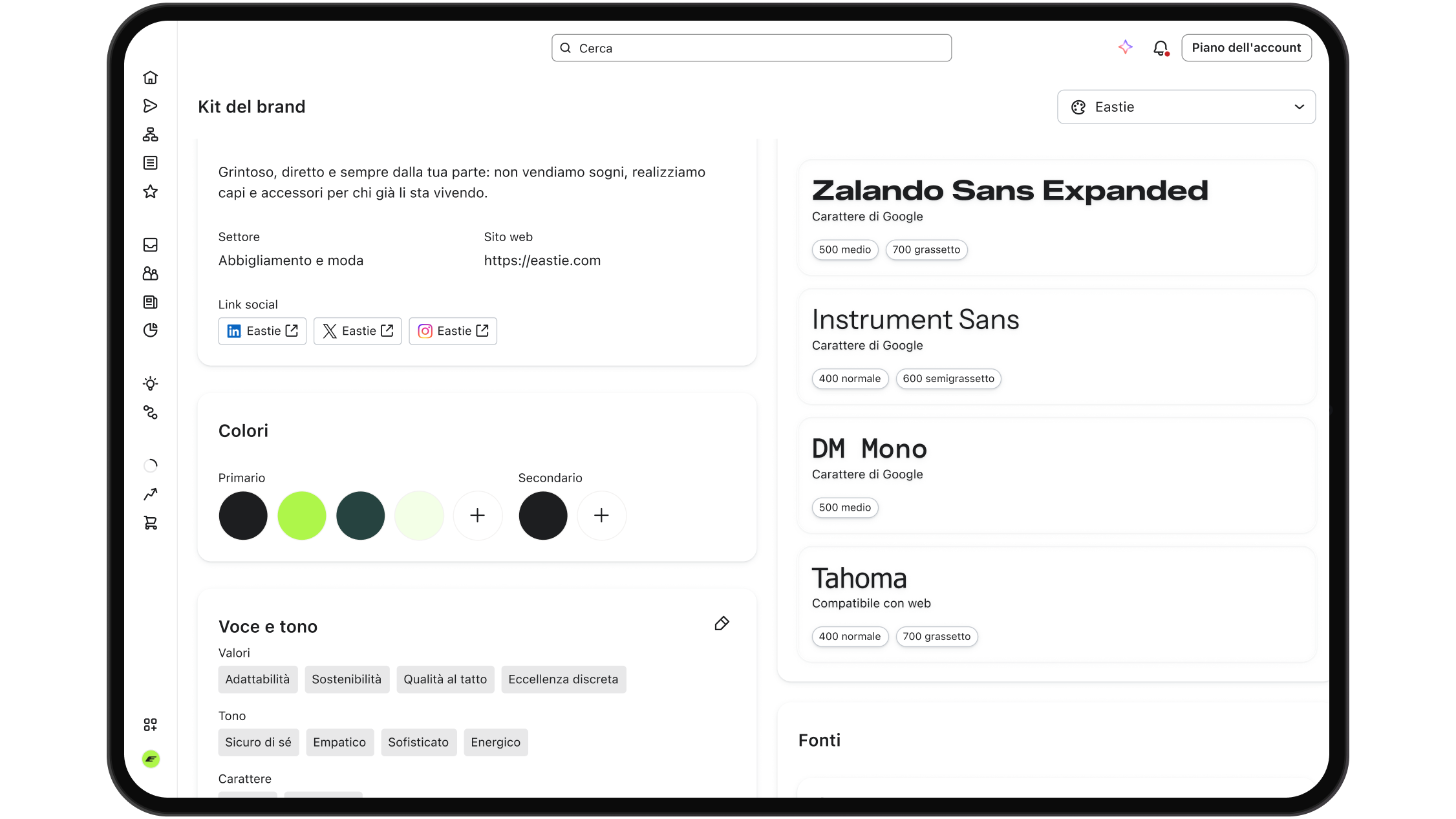Open the notifications bell
The image size is (1456, 819).
(1161, 48)
